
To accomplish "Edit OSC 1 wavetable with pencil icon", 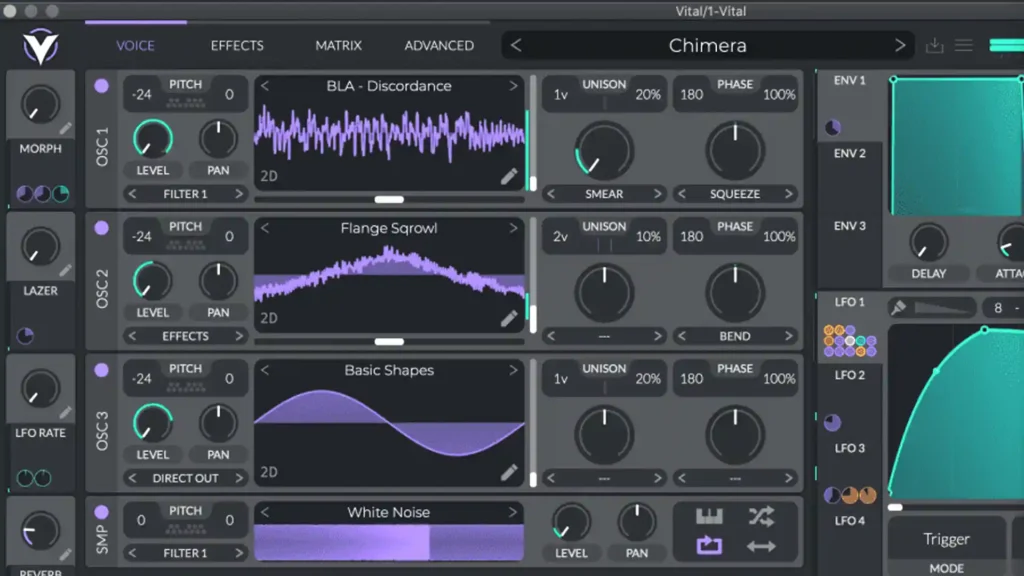I will point(509,176).
